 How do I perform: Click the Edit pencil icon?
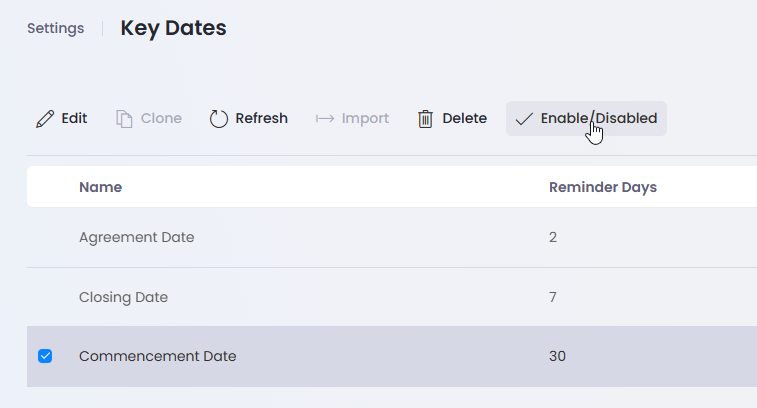pos(45,119)
